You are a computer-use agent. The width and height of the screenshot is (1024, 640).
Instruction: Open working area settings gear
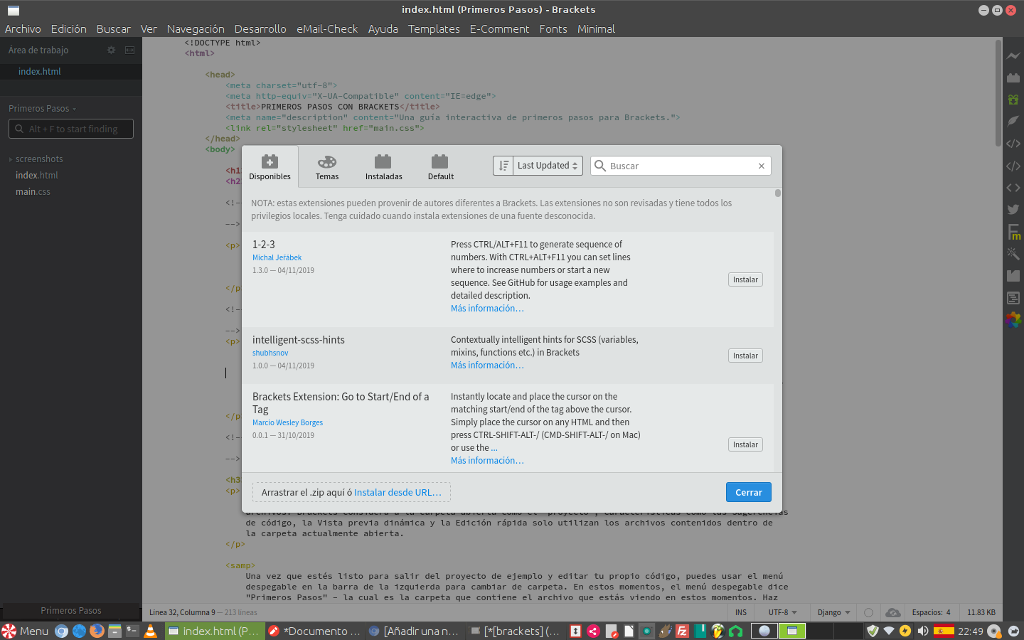[111, 50]
